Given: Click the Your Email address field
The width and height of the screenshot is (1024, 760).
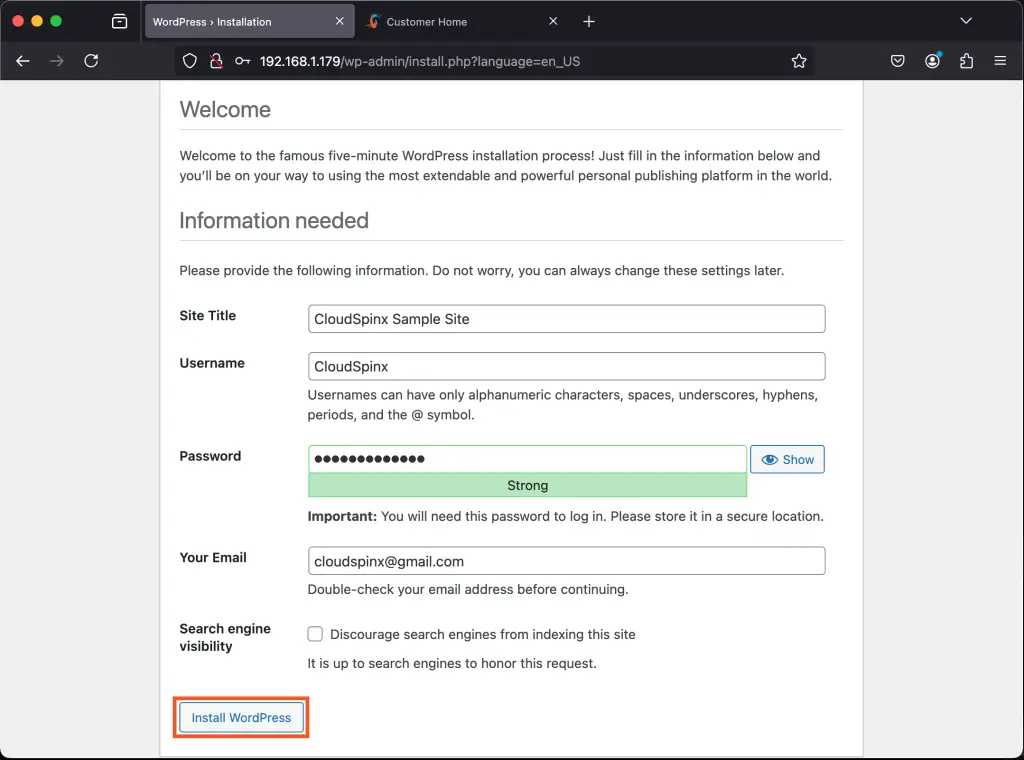Looking at the screenshot, I should pyautogui.click(x=566, y=561).
